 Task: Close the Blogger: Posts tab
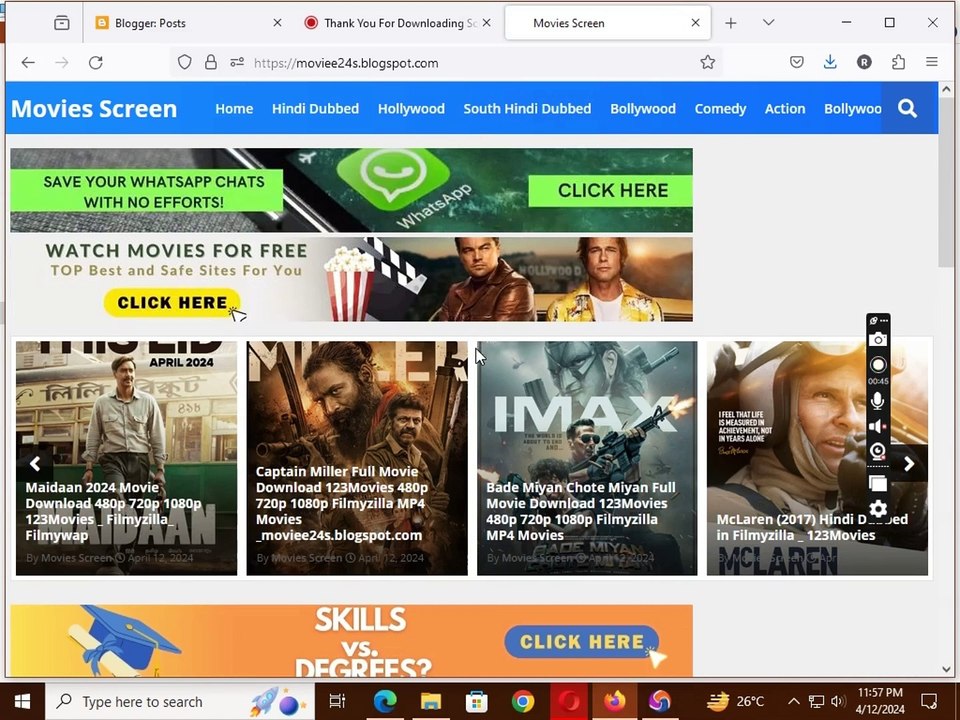point(277,23)
